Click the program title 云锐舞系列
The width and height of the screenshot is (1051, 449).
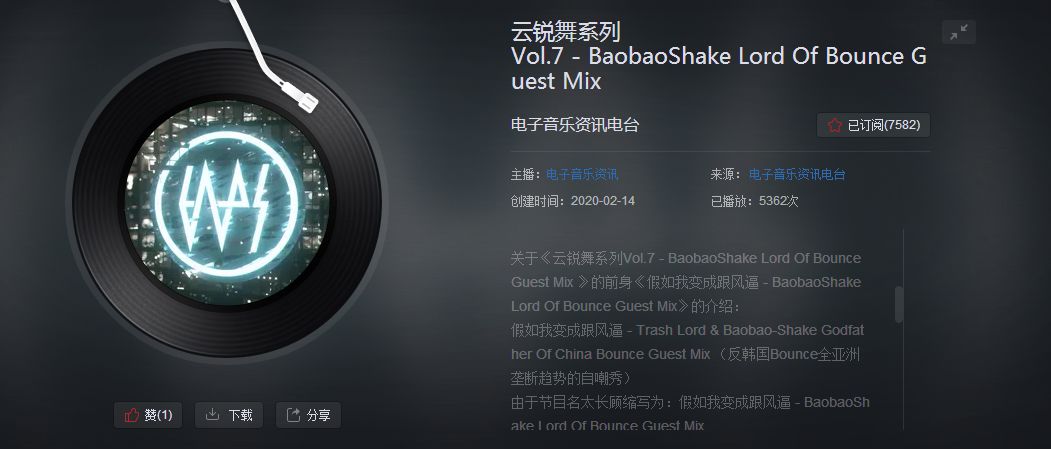[x=566, y=31]
